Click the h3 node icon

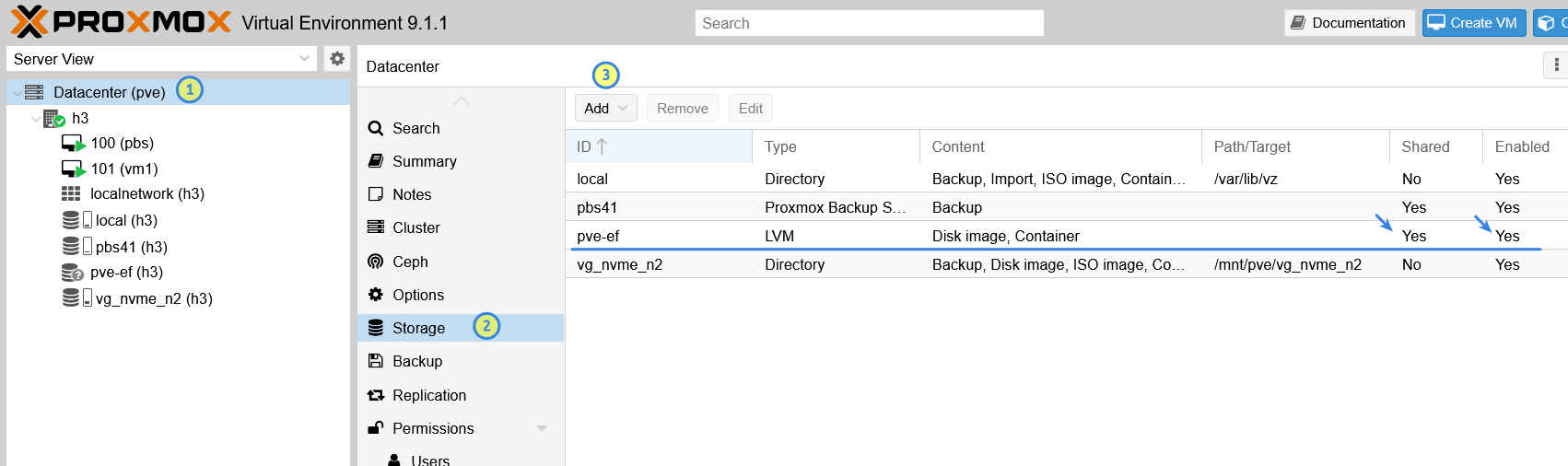[x=53, y=118]
